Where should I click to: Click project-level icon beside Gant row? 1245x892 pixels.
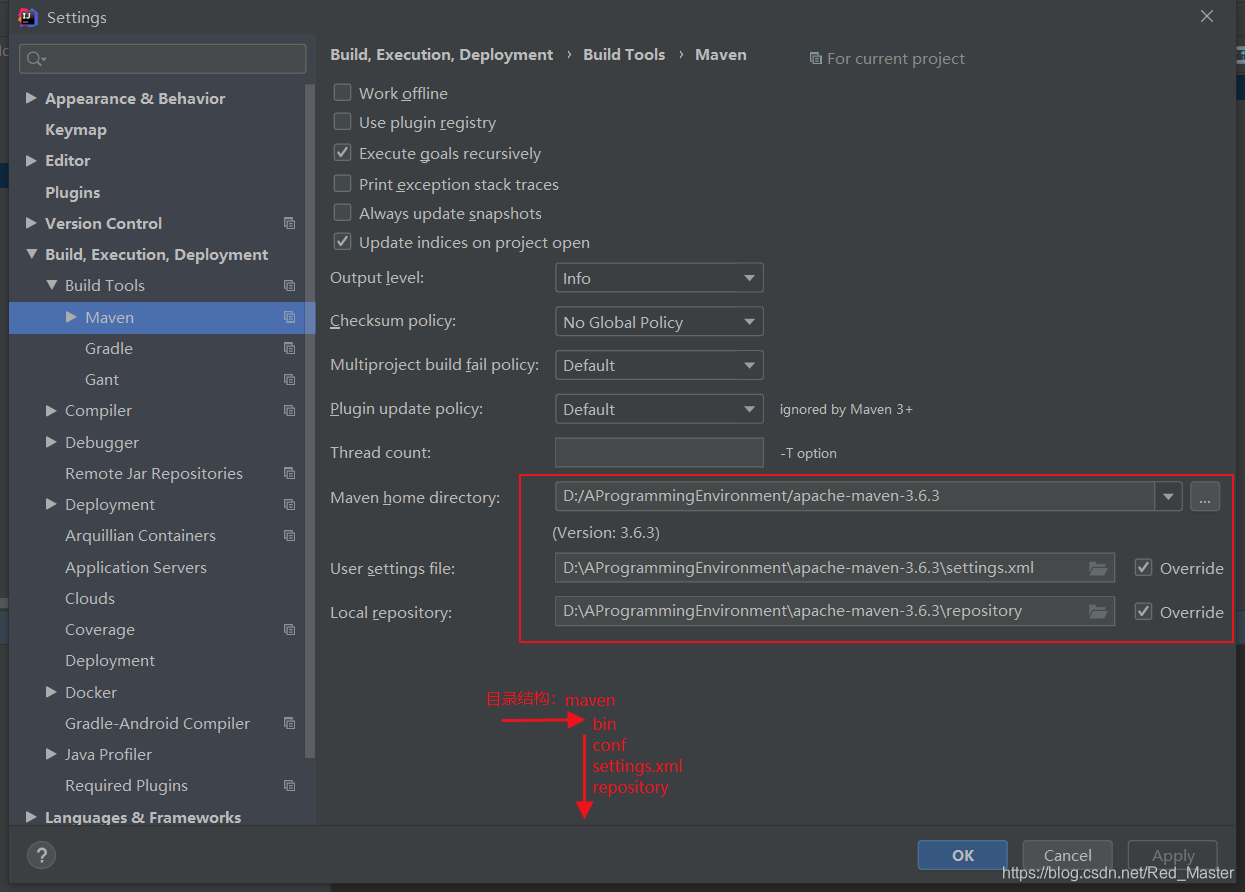click(x=289, y=379)
